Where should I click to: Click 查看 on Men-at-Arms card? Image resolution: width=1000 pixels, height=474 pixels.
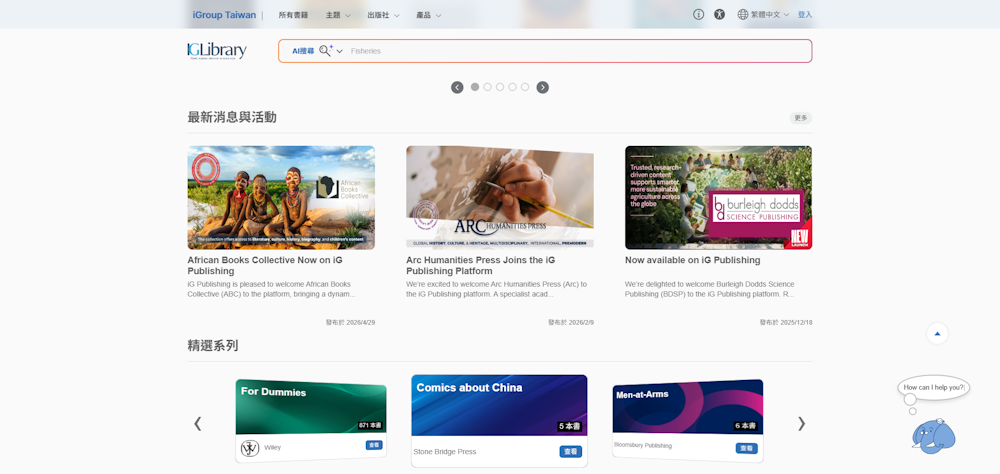pos(746,448)
